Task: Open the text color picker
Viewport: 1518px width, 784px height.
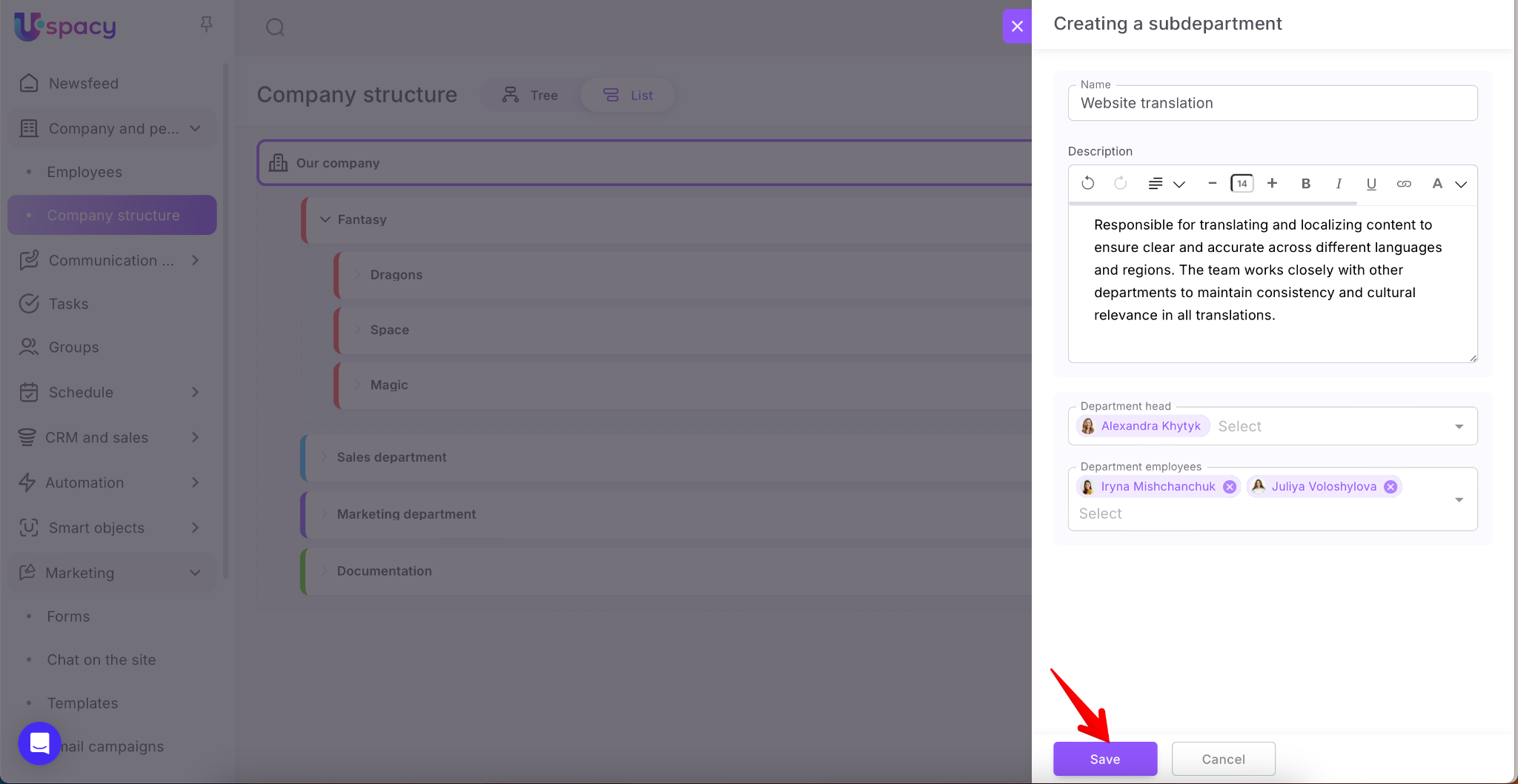Action: click(x=1448, y=184)
